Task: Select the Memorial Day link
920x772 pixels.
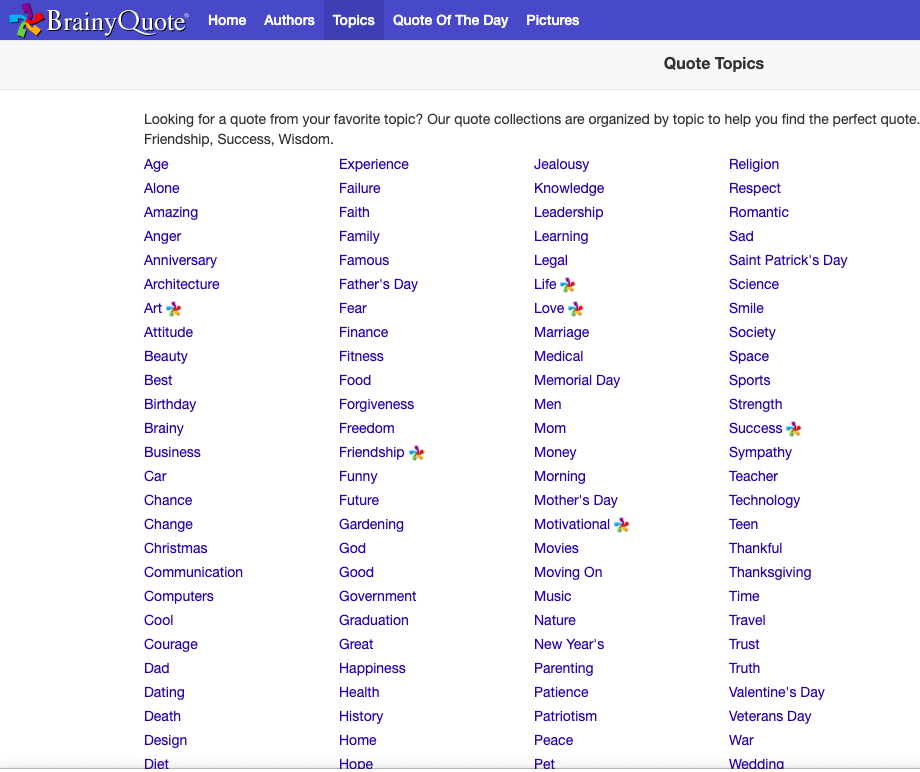Action: point(577,381)
